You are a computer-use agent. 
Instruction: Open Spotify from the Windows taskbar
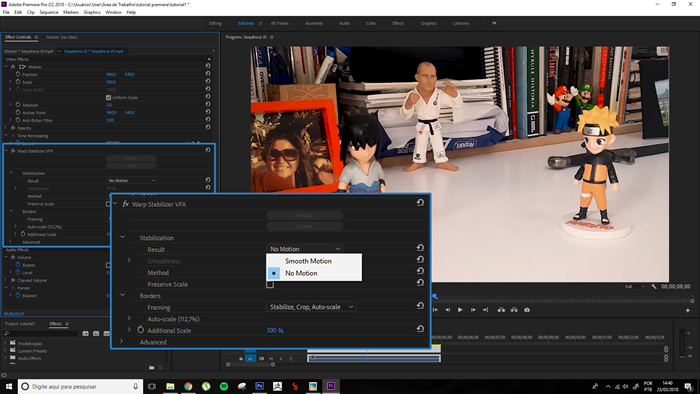pos(224,386)
